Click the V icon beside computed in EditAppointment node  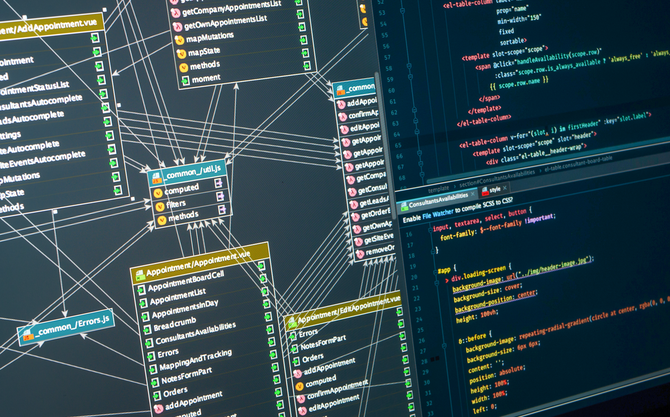point(299,387)
